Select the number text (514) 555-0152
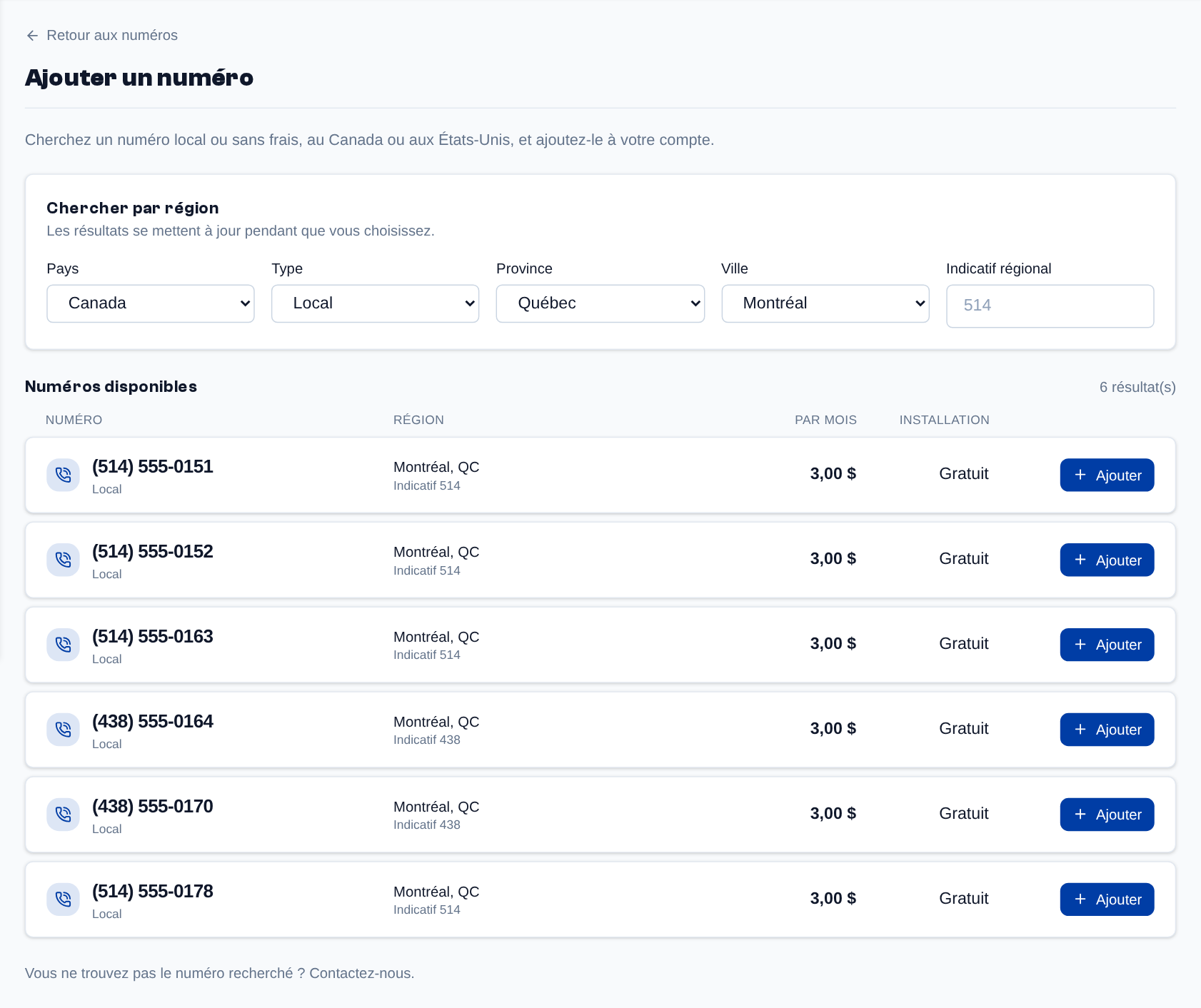Viewport: 1201px width, 1008px height. click(x=153, y=552)
